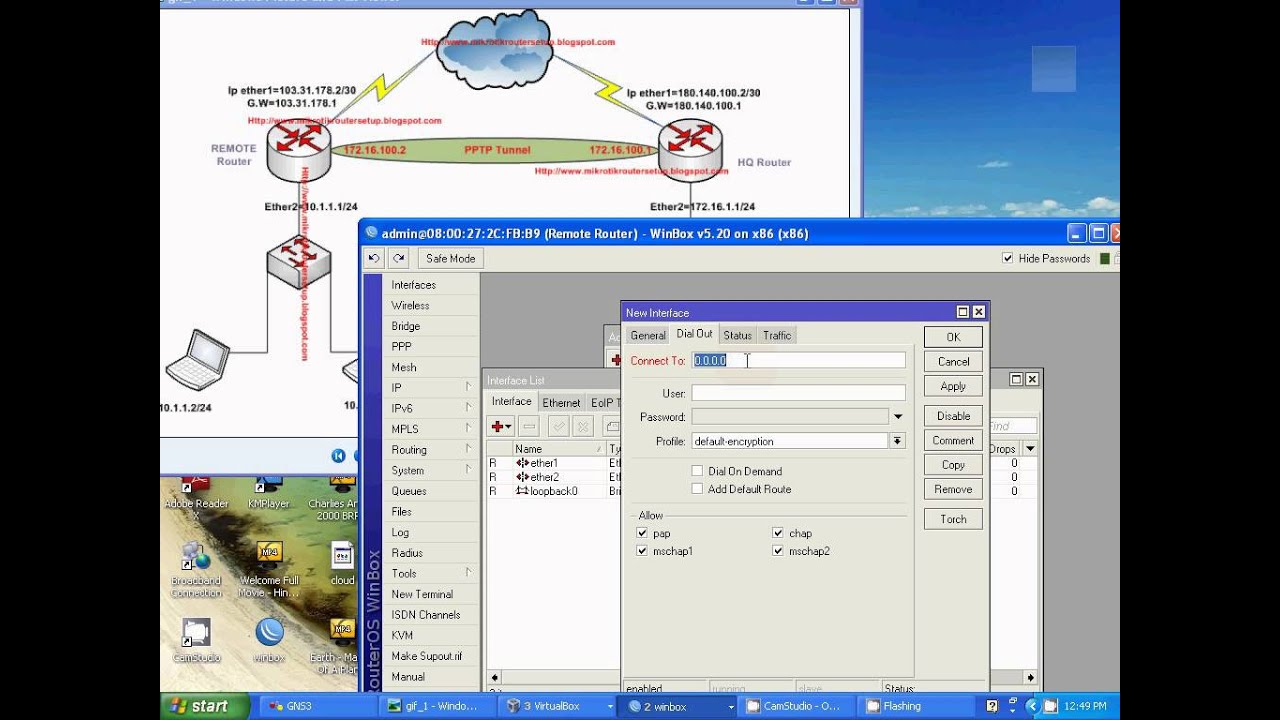Click the laptop icon labeled 10.1.1.2/24
This screenshot has height=720, width=1280.
pos(197,359)
